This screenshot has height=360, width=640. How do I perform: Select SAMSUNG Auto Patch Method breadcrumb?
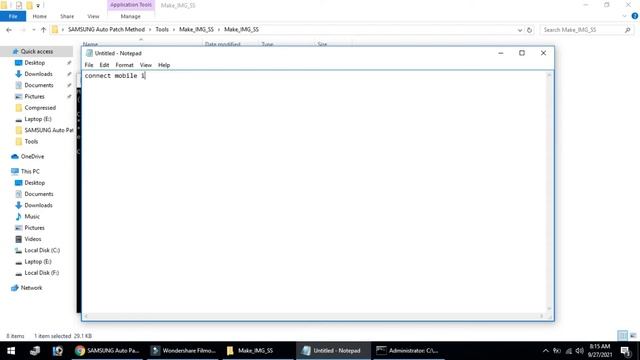[x=107, y=29]
